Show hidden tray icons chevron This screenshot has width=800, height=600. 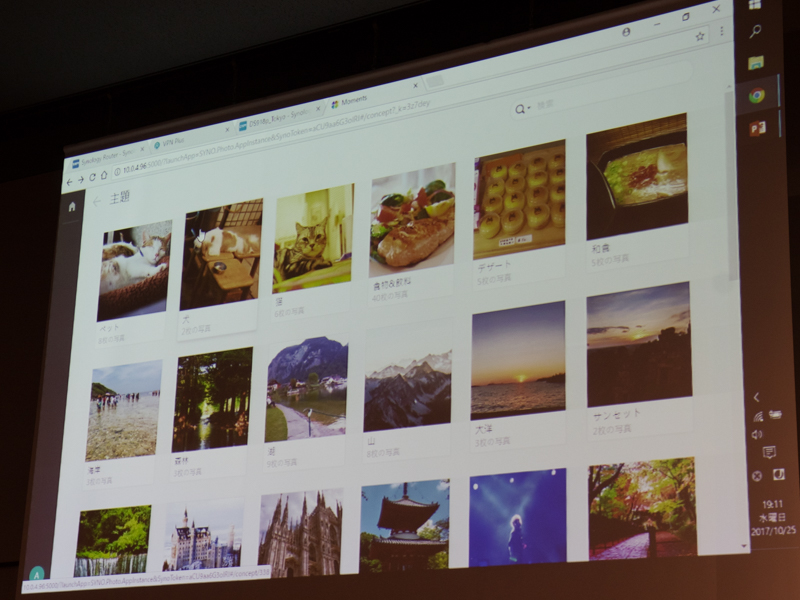coord(757,397)
